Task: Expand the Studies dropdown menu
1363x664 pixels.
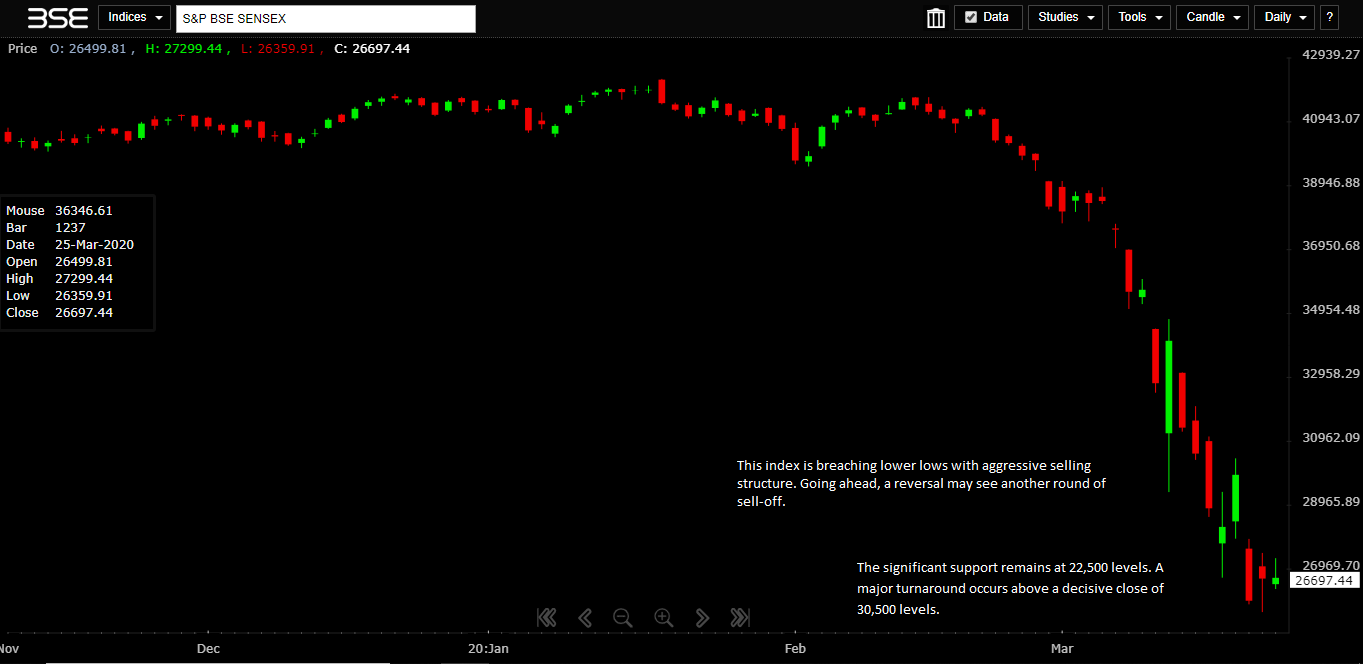Action: pos(1065,17)
